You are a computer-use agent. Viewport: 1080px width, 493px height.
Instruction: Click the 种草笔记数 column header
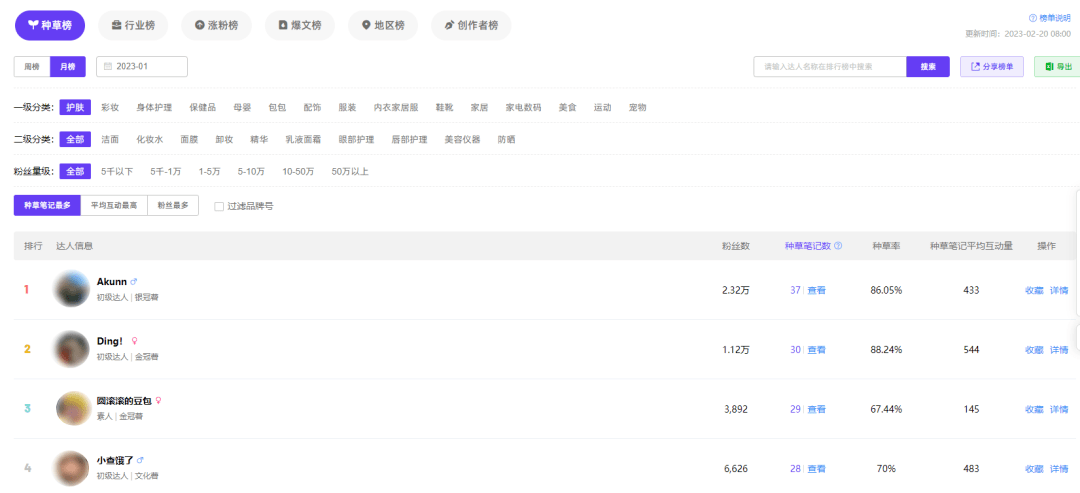coord(808,246)
